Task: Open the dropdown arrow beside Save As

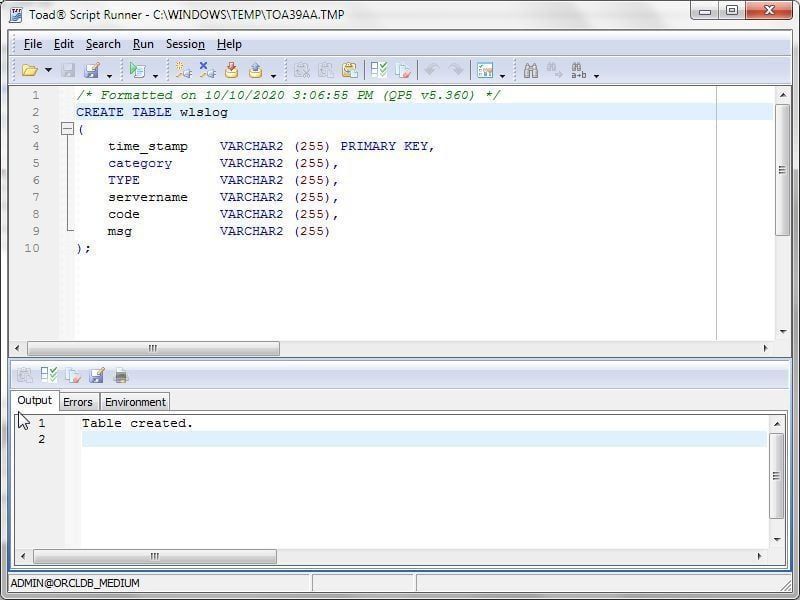Action: (109, 75)
